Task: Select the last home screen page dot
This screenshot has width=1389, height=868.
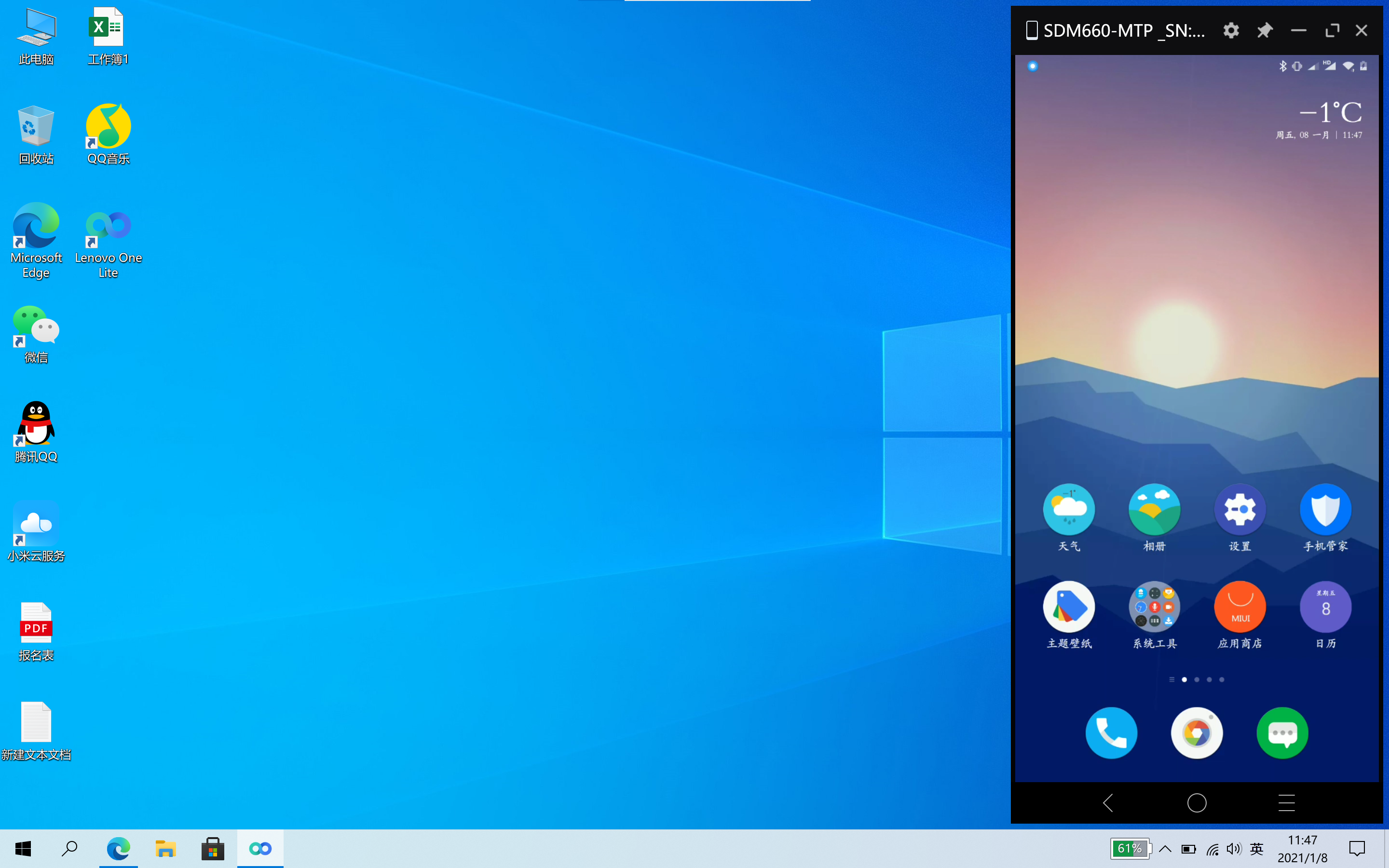Action: (1221, 680)
